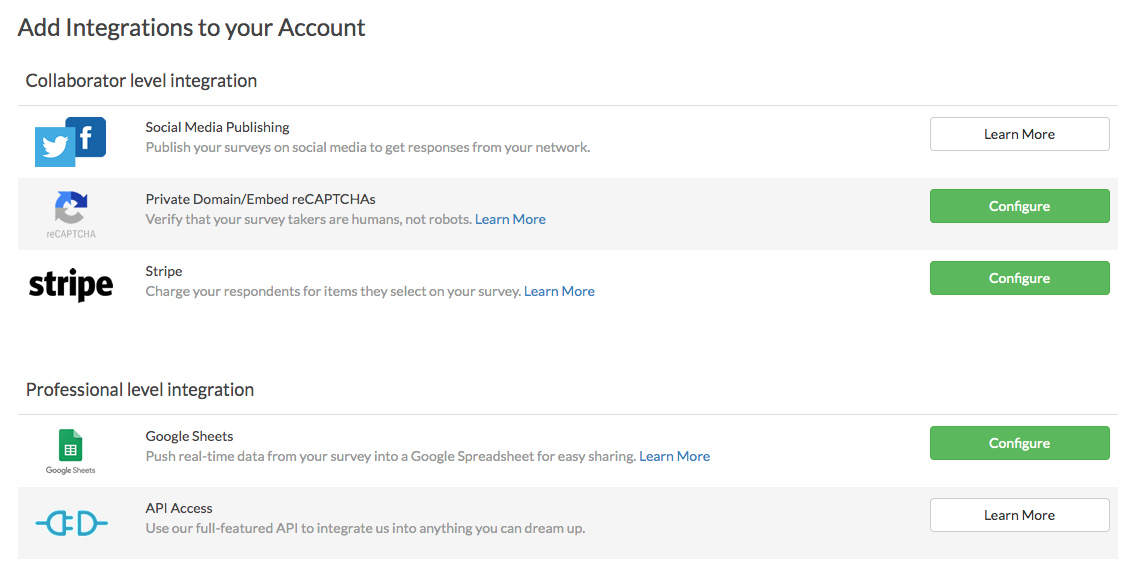Image resolution: width=1134 pixels, height=568 pixels.
Task: Select the Social Media Publishing title
Action: 217,127
